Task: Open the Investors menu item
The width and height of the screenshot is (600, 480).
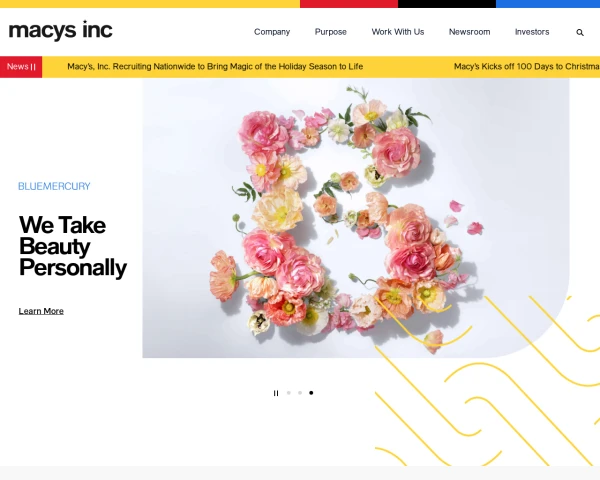Action: 532,32
